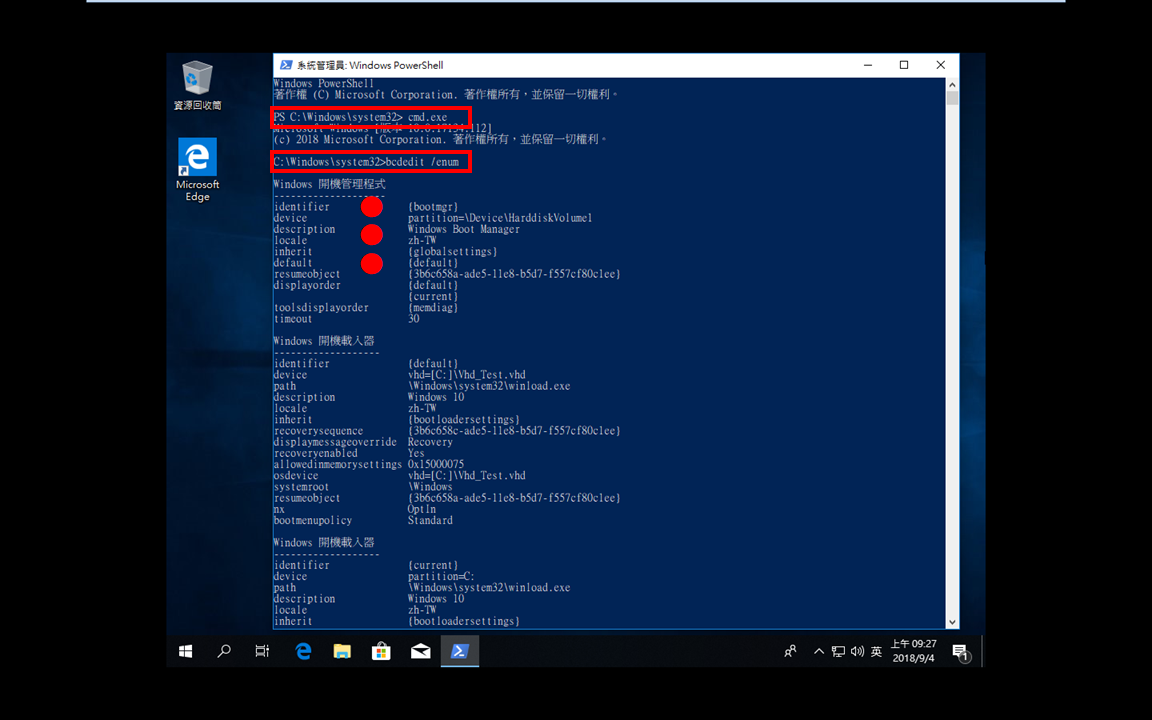
Task: Click the PowerShell icon in title bar
Action: (x=286, y=65)
